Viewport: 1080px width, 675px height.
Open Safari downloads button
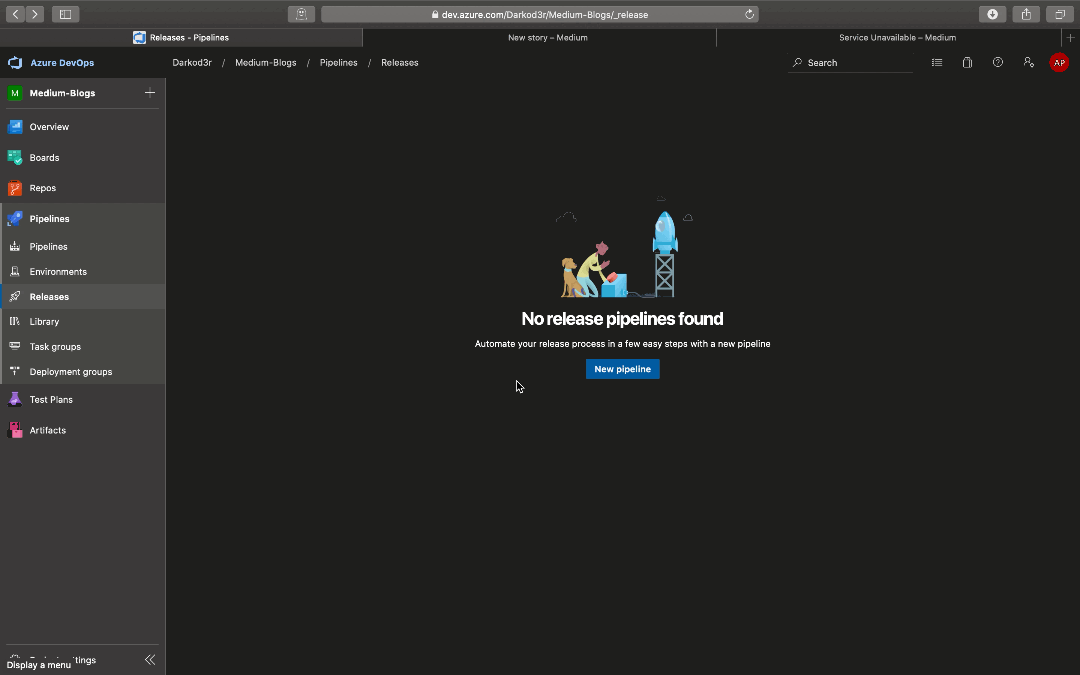coord(993,14)
